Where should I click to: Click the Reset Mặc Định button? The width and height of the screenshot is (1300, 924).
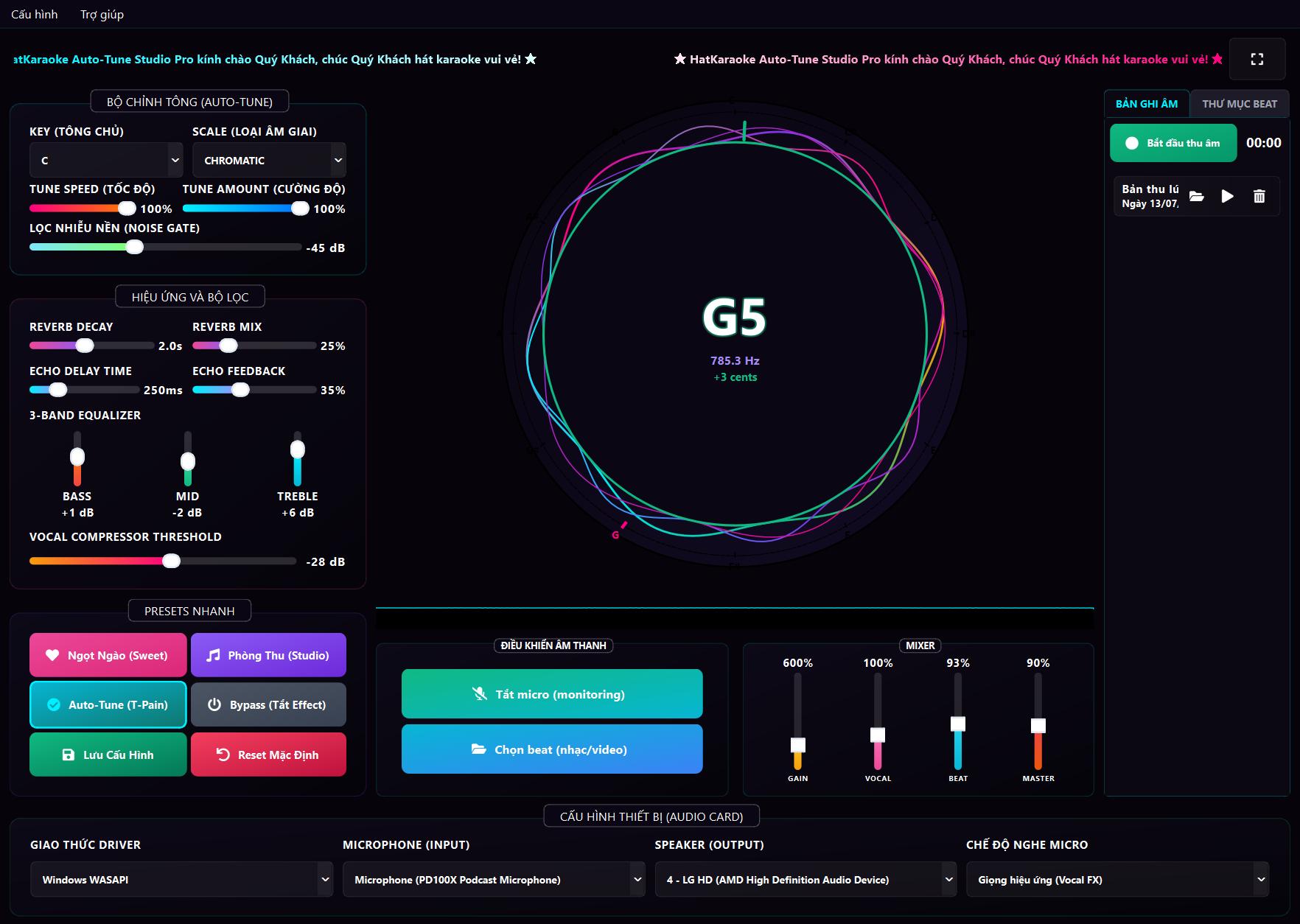pyautogui.click(x=268, y=755)
